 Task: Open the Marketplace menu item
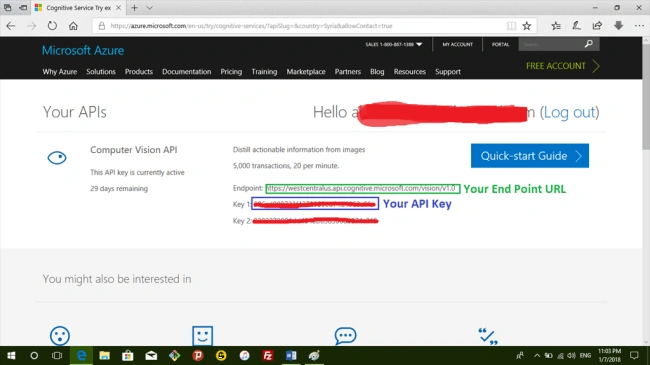(306, 72)
